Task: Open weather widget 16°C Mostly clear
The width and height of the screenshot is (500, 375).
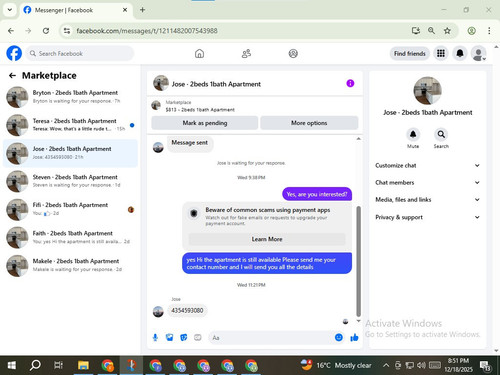Action: (336, 365)
